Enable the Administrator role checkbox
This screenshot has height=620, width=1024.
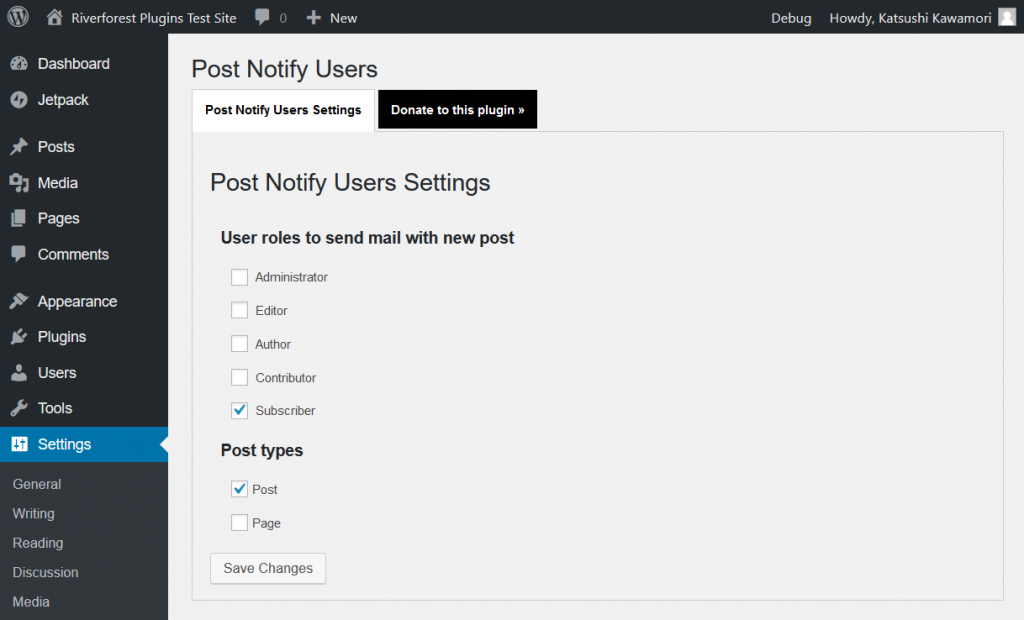click(x=239, y=277)
